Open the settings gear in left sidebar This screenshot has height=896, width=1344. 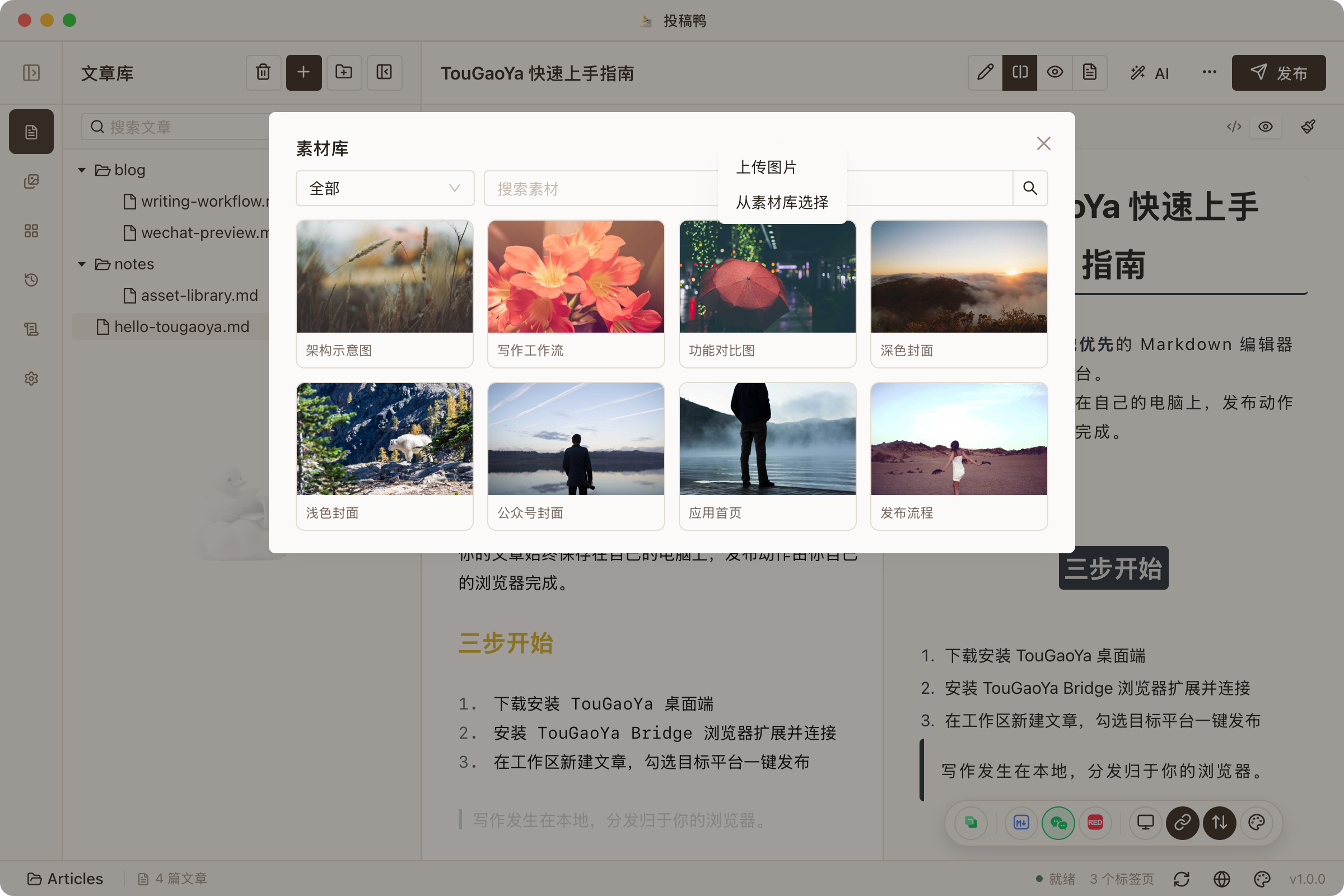tap(31, 379)
